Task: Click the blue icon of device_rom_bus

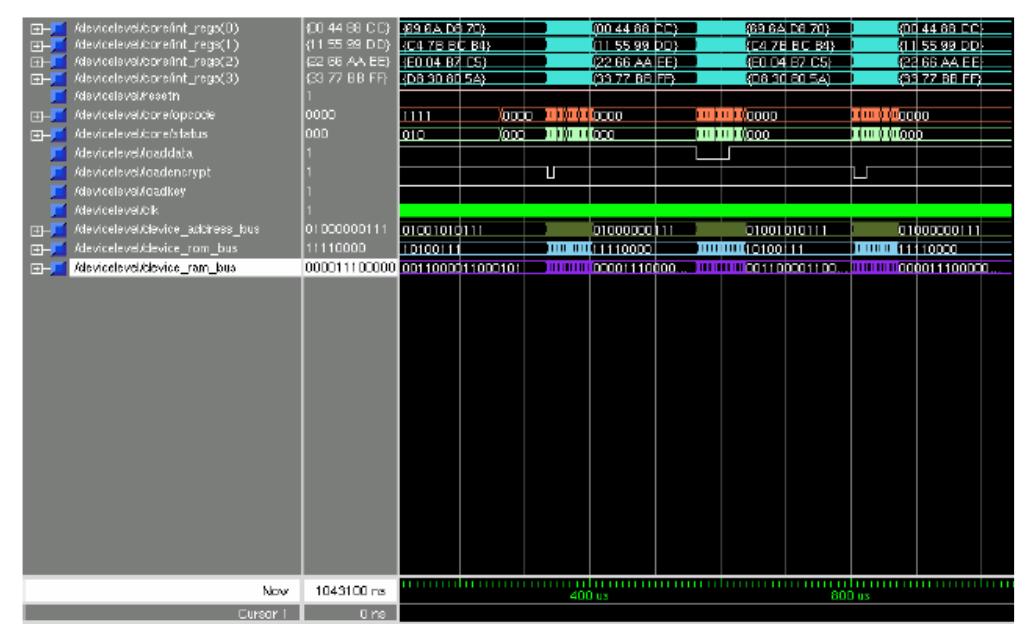Action: point(59,249)
